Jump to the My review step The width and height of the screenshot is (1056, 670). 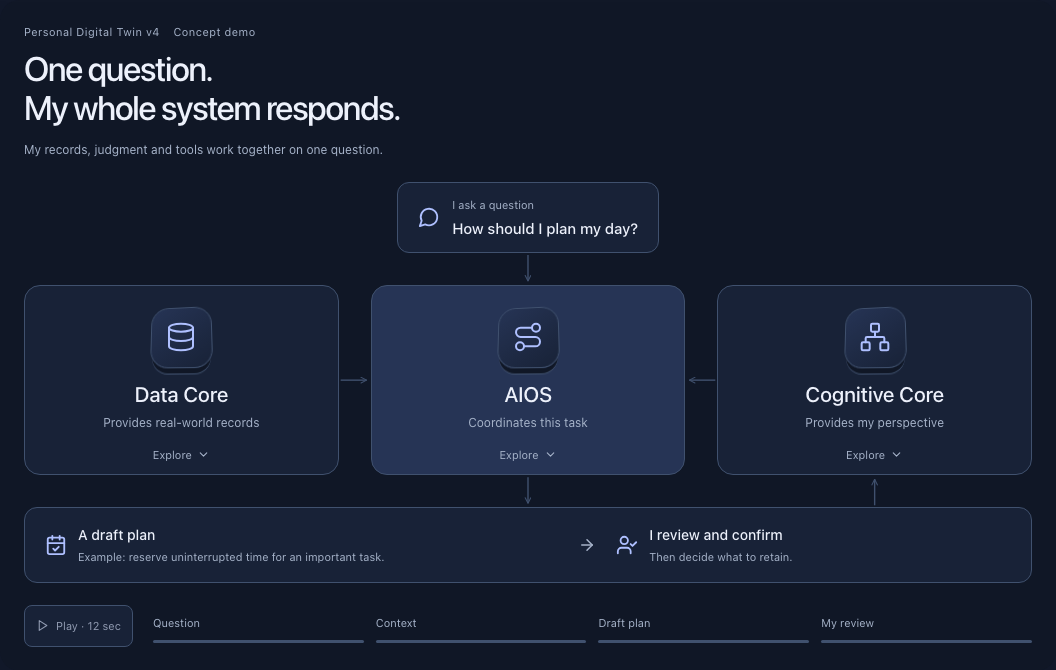847,623
